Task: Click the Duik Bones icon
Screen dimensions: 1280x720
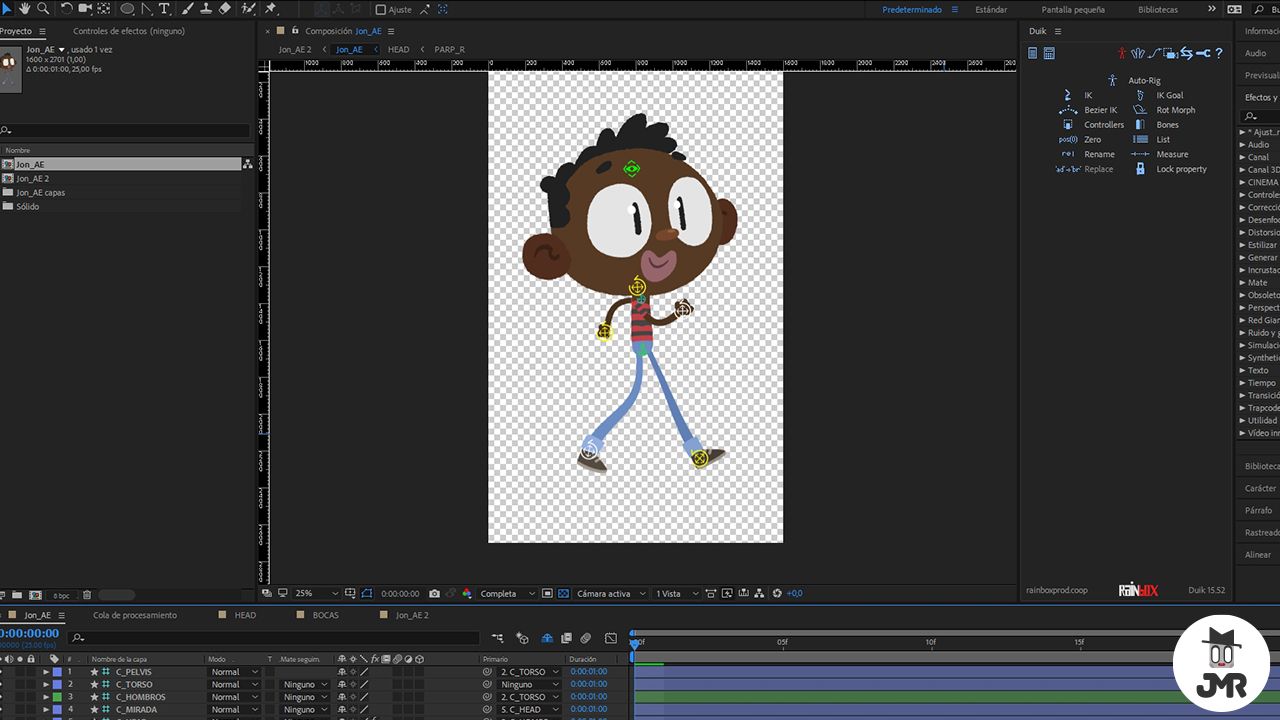Action: tap(1139, 125)
